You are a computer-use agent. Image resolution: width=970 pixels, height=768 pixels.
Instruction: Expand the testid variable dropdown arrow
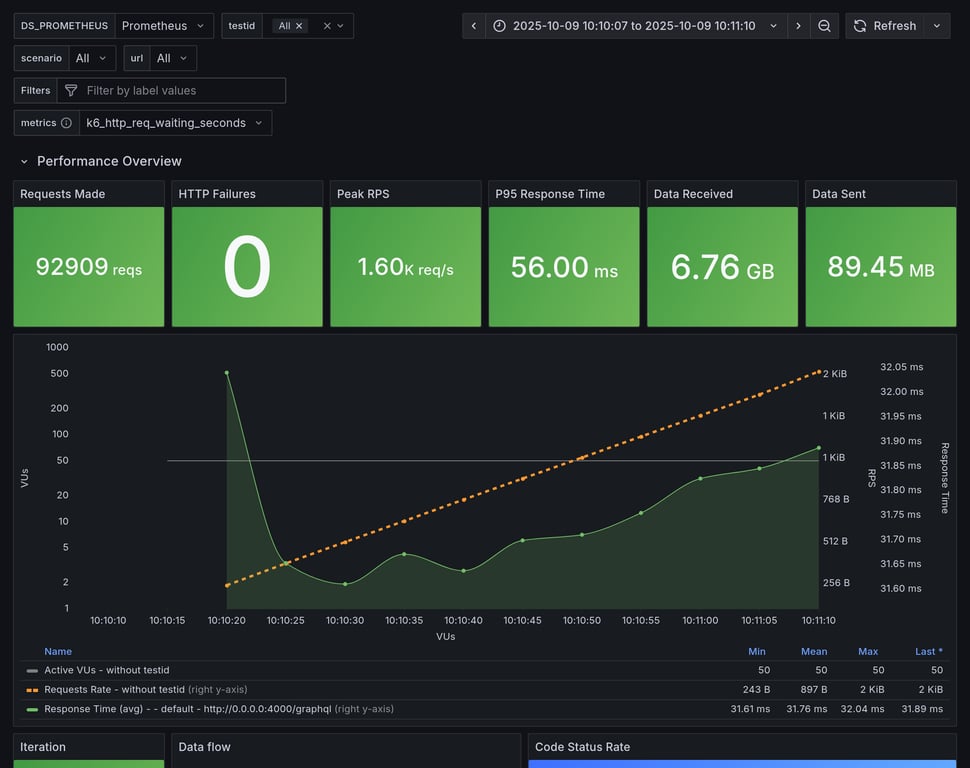pos(340,26)
